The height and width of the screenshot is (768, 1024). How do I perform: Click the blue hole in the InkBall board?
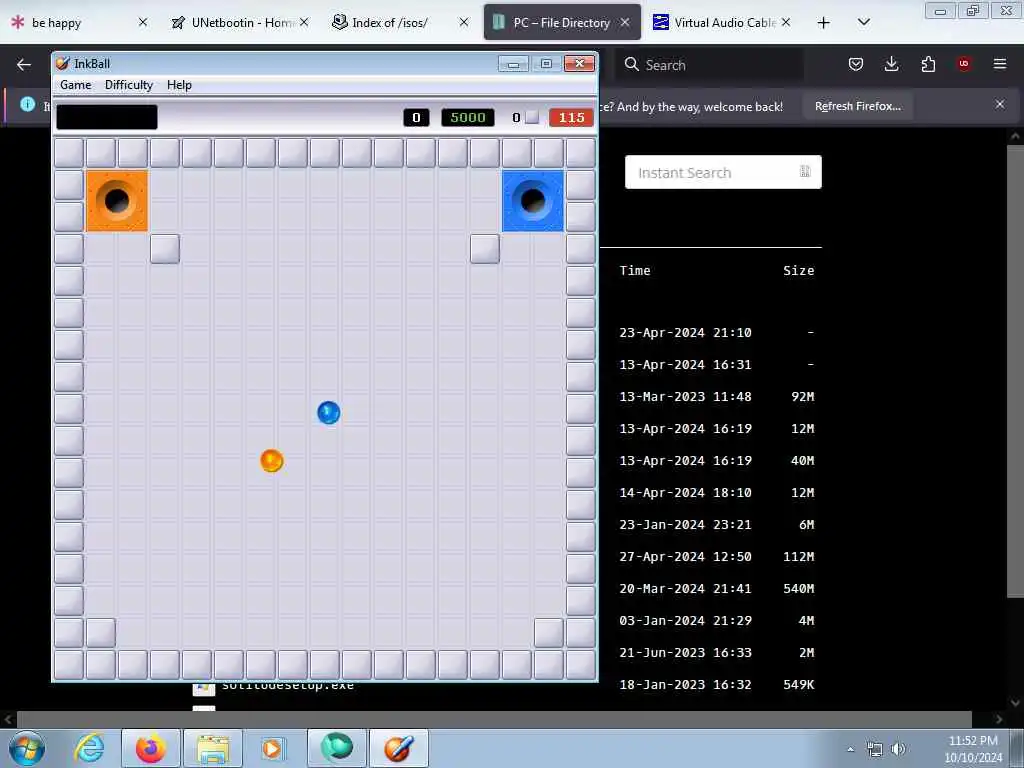pos(532,200)
